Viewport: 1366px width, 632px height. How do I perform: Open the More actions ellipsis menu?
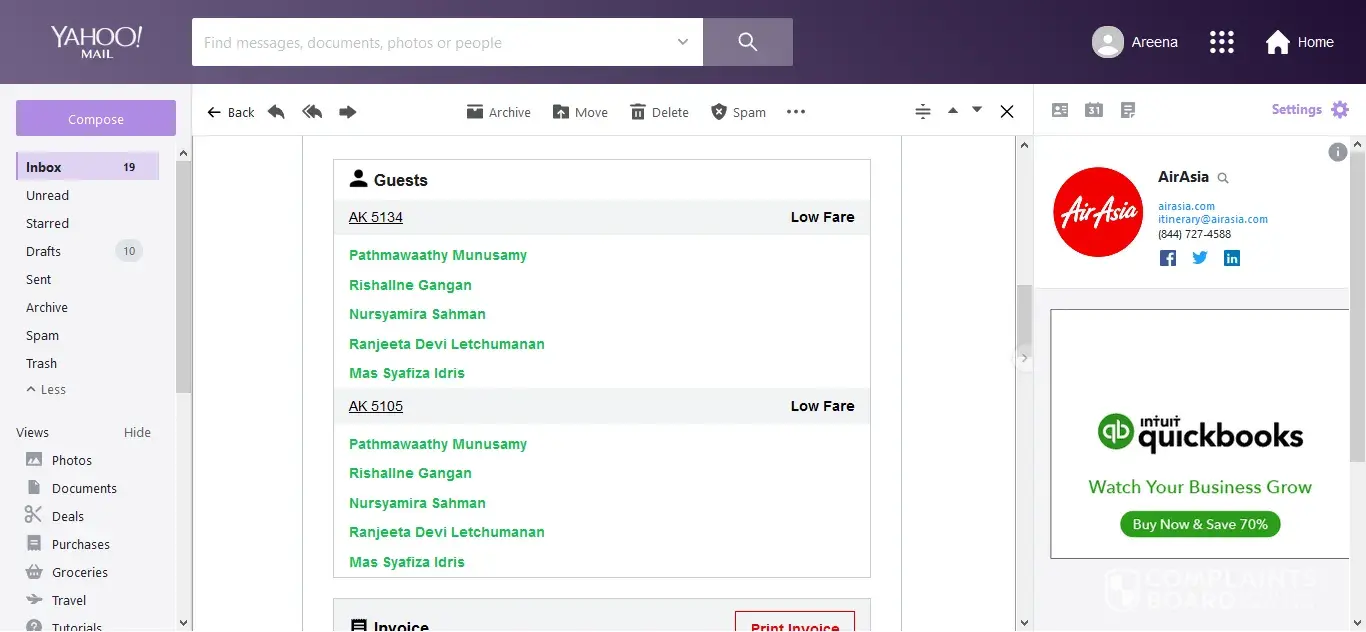(796, 112)
